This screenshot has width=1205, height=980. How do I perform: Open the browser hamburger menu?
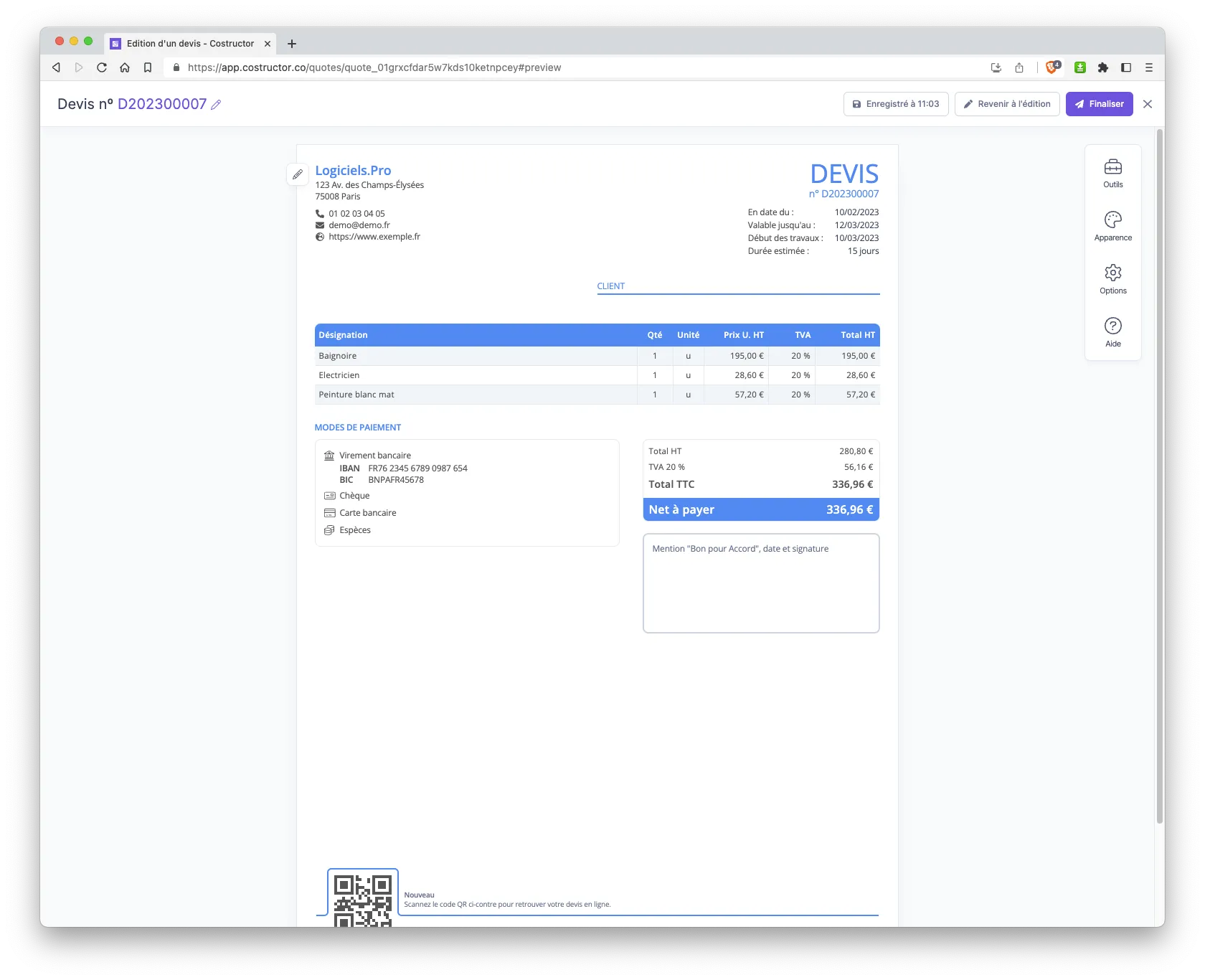click(1149, 67)
